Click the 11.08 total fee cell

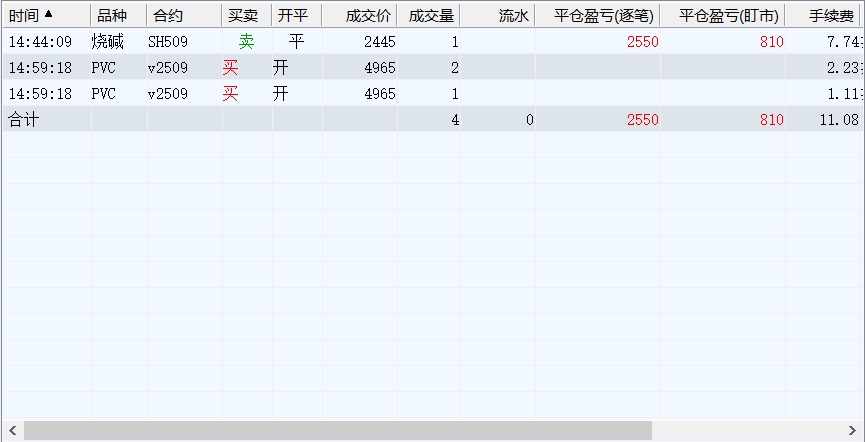coord(839,120)
